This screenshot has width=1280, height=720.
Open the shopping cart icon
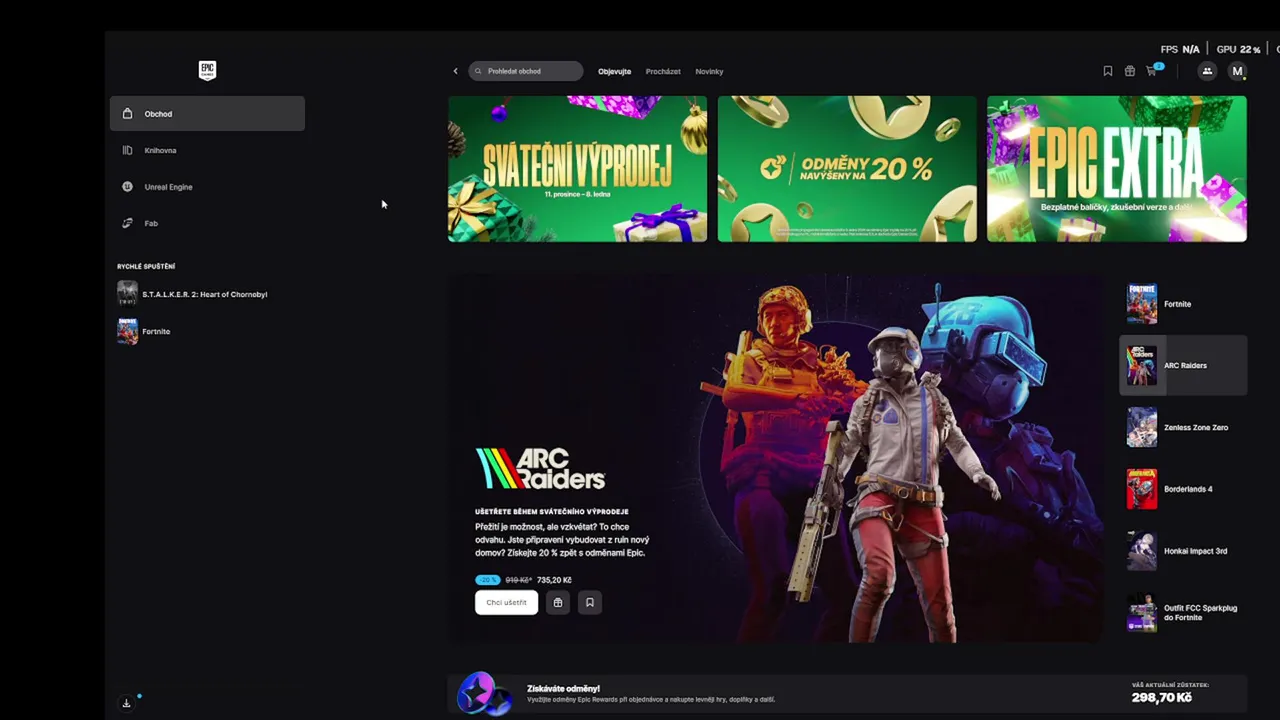click(x=1152, y=71)
